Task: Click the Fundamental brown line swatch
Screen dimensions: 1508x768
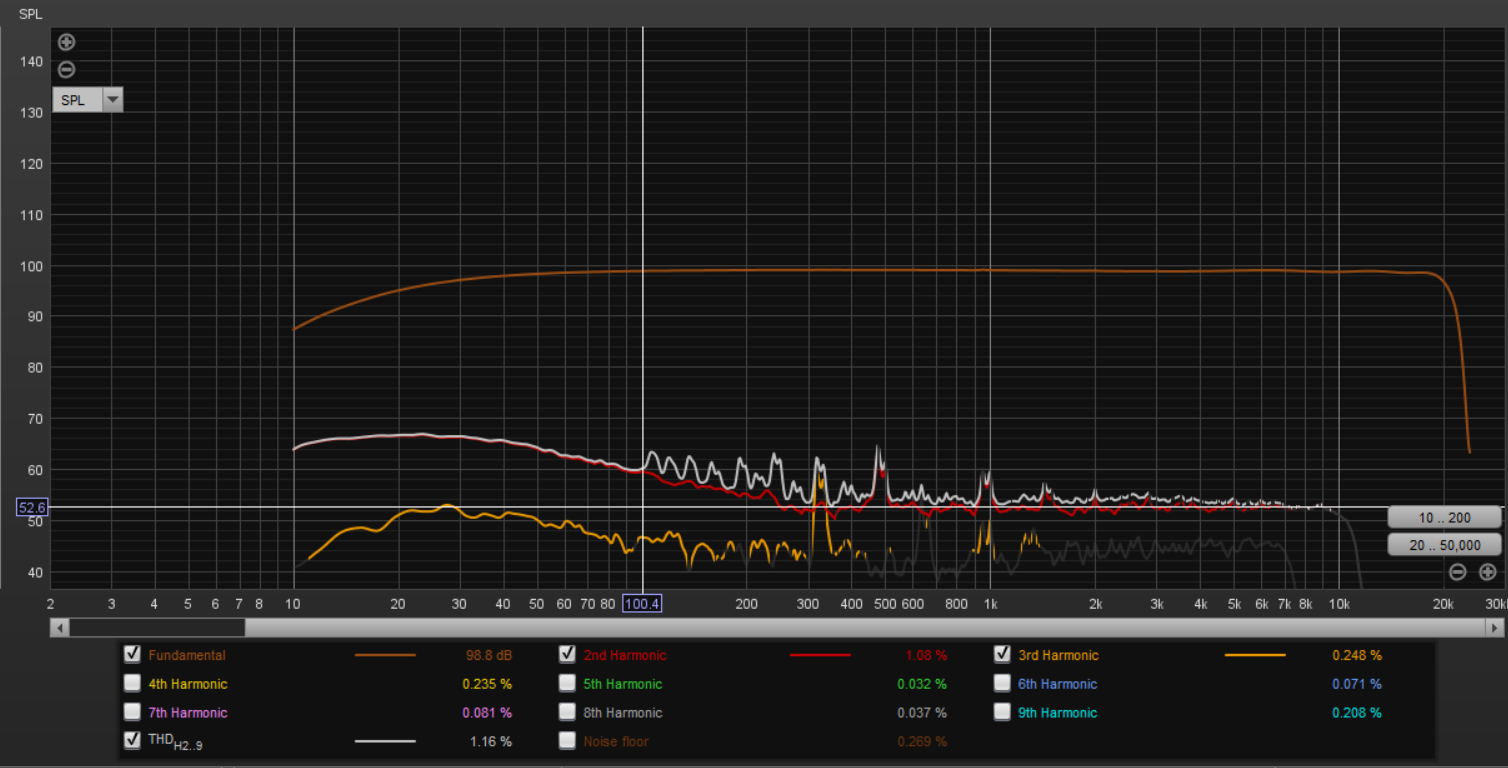Action: (x=385, y=656)
